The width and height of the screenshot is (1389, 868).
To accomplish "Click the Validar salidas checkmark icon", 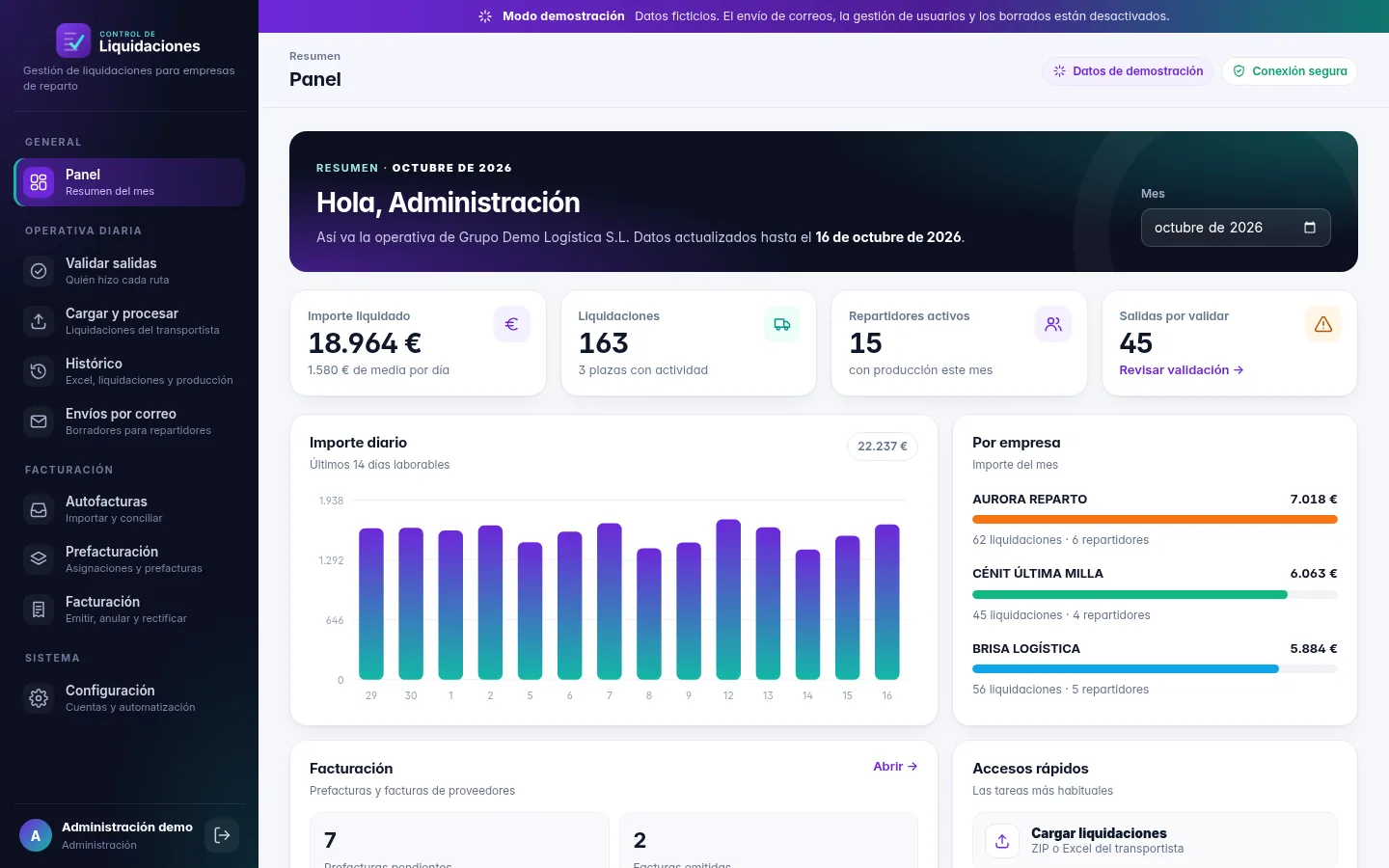I will coord(39,271).
